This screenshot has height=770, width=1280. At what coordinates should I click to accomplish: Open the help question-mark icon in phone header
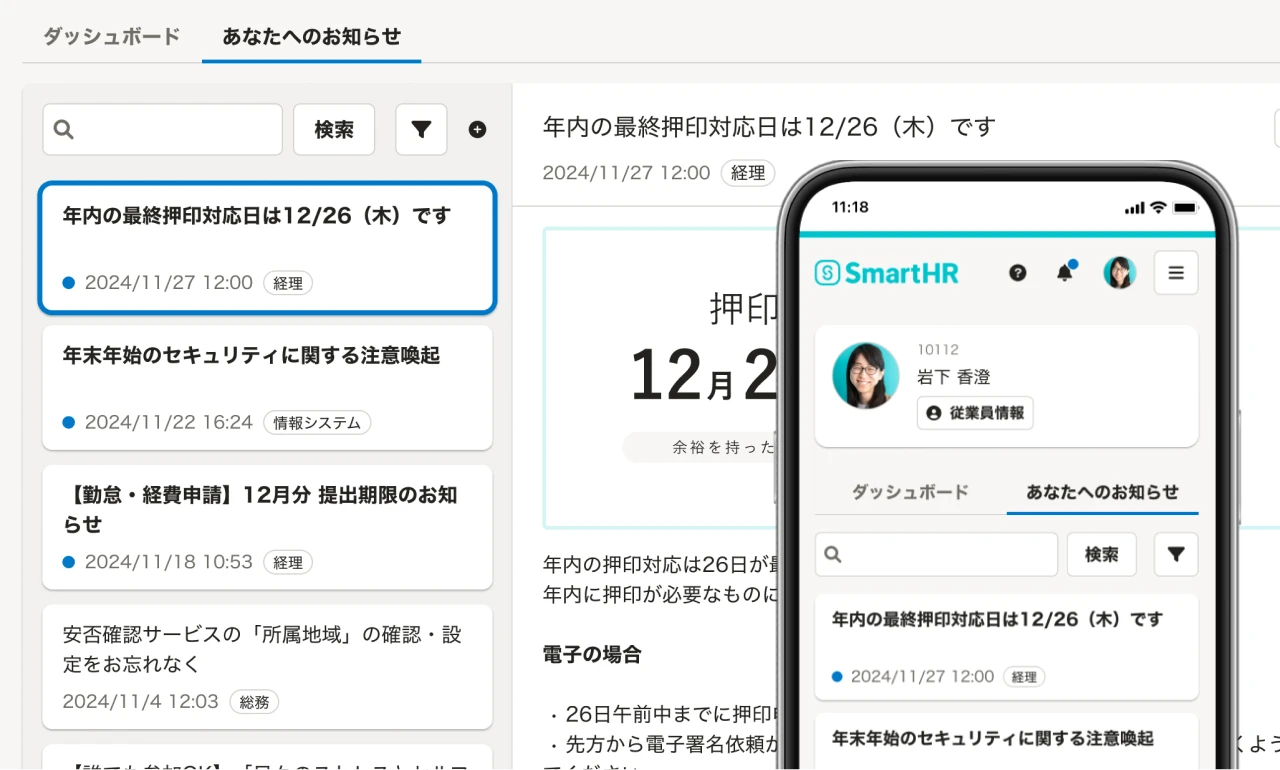1017,272
